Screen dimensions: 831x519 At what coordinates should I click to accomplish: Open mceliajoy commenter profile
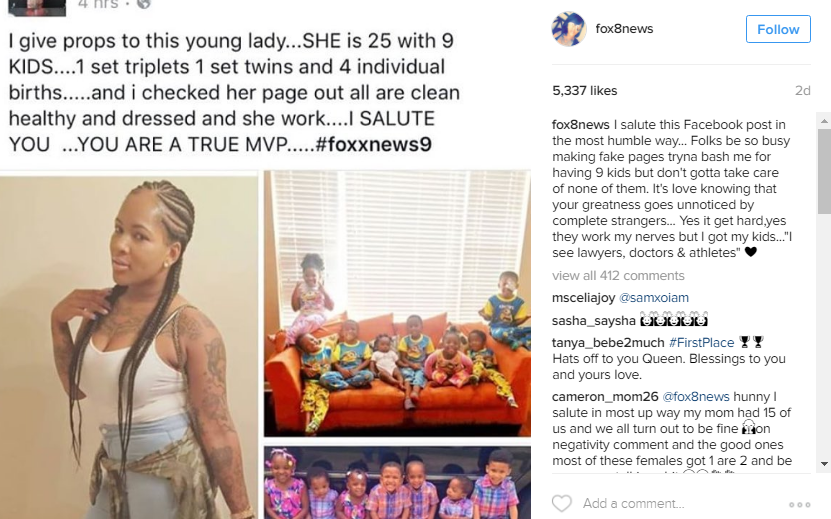pos(584,297)
